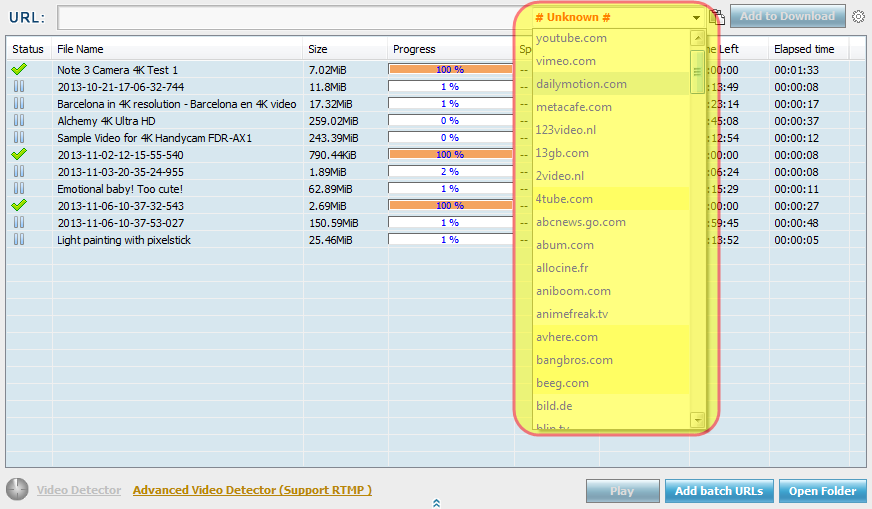Click elapsed time 00:00:37 cell
This screenshot has width=872, height=509.
coord(796,121)
